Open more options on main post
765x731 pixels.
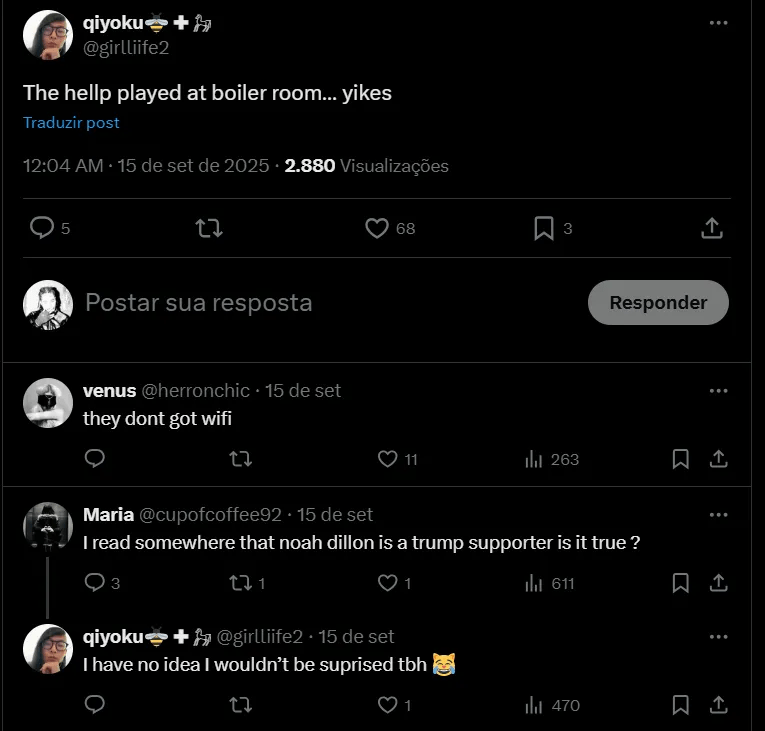(x=718, y=23)
